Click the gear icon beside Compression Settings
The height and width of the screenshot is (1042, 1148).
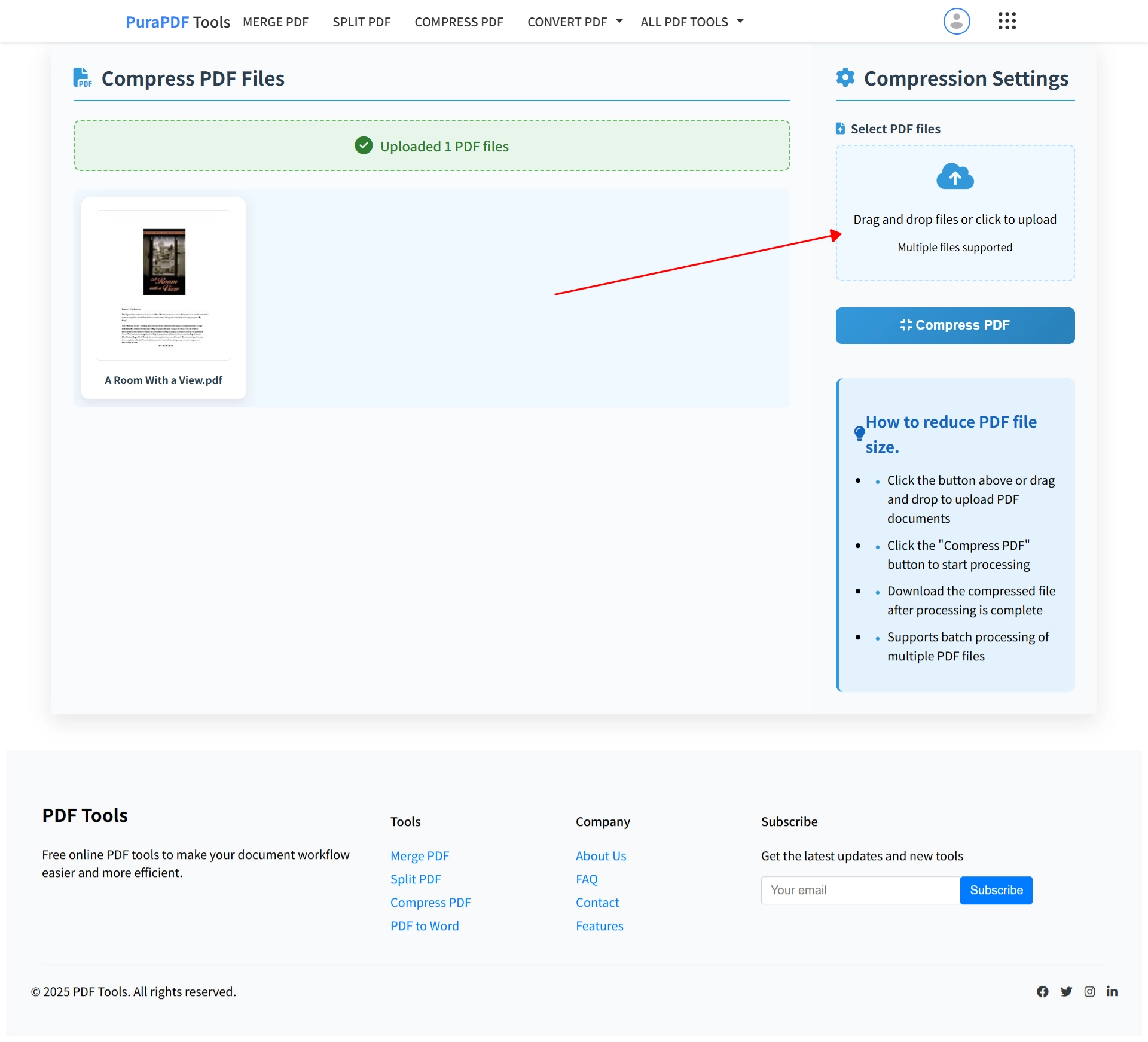click(x=845, y=78)
